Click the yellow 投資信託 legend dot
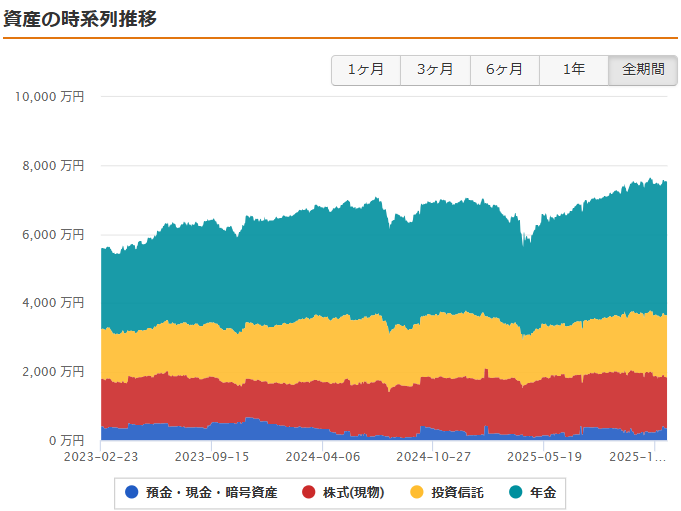The image size is (681, 511). click(418, 492)
